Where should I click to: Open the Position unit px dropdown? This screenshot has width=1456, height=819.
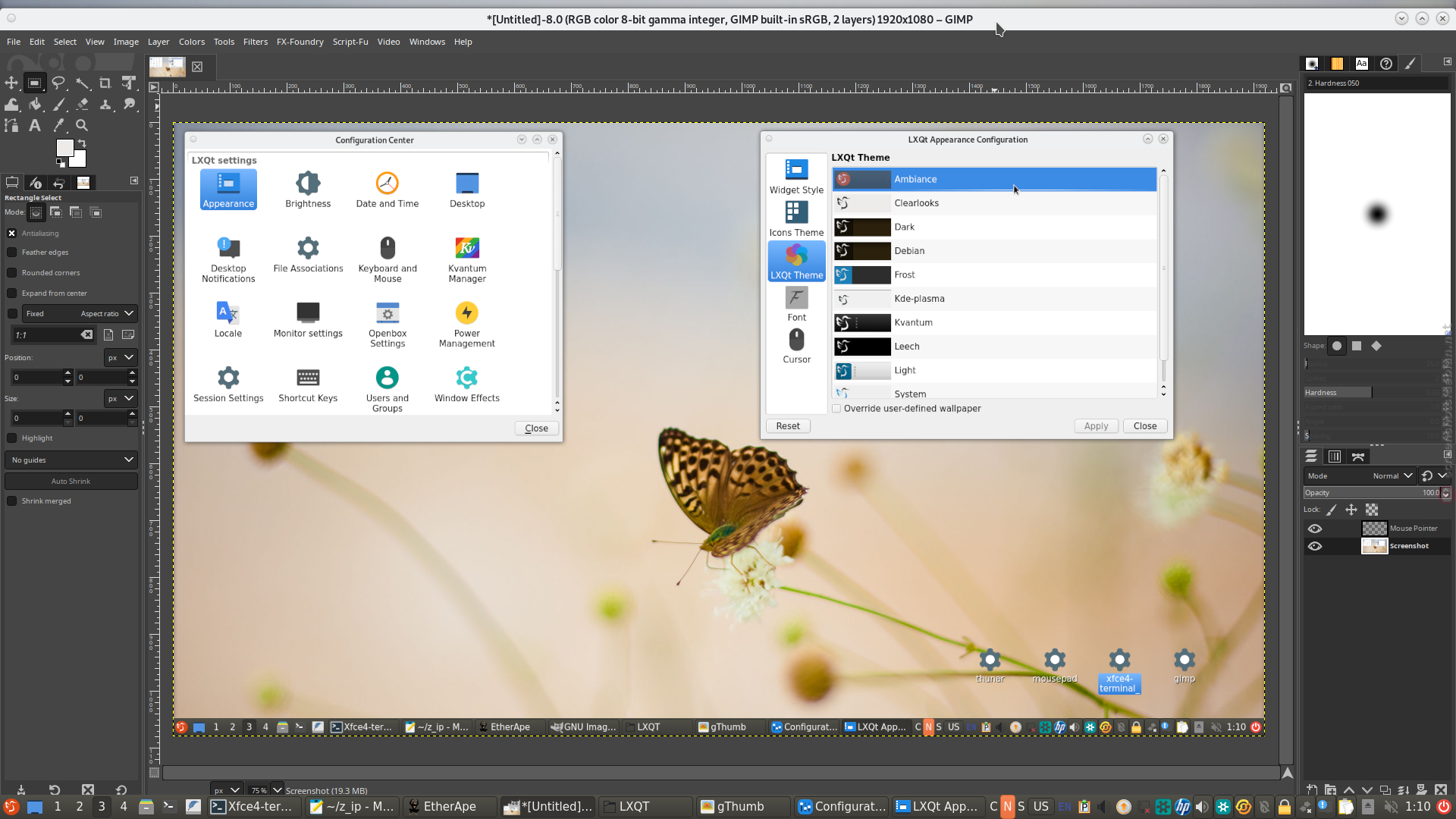(120, 358)
